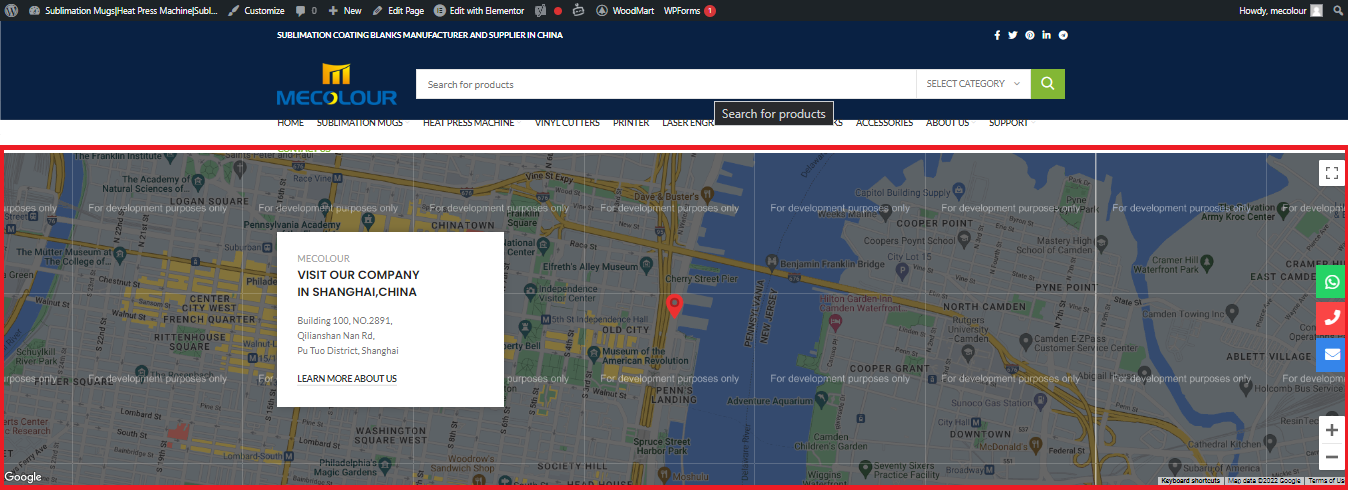Open Customize in the admin bar
Viewport: 1348px width, 490px height.
click(256, 10)
